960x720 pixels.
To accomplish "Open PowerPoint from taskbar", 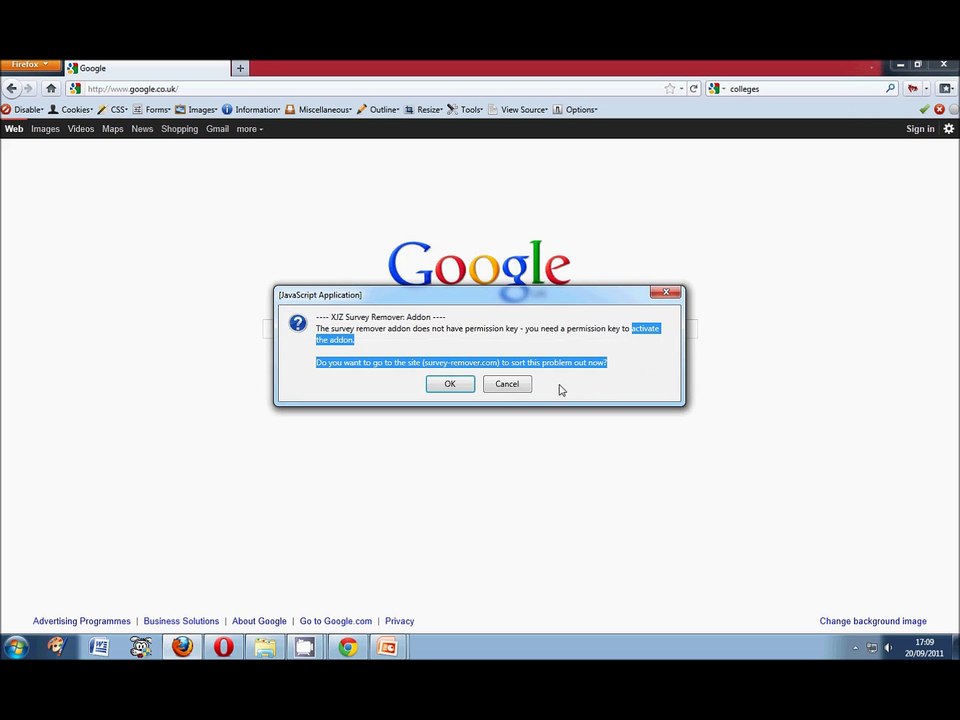I will pos(388,647).
